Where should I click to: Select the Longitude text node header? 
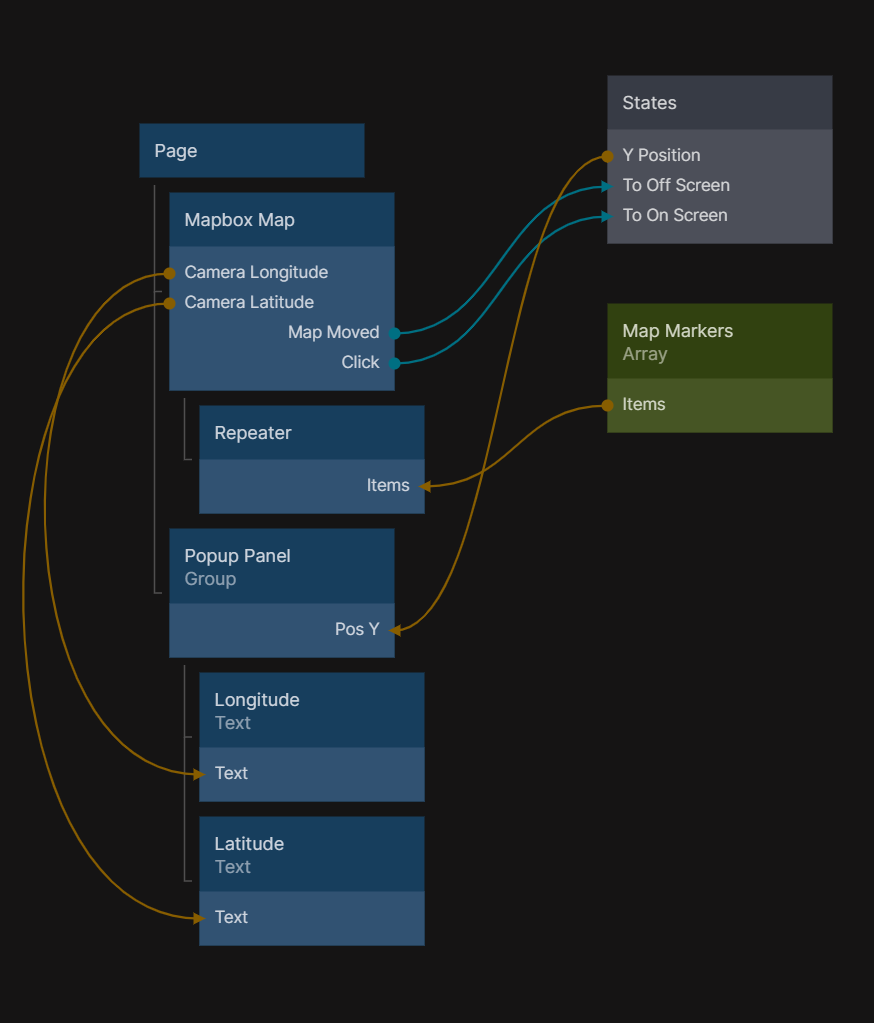pos(311,711)
